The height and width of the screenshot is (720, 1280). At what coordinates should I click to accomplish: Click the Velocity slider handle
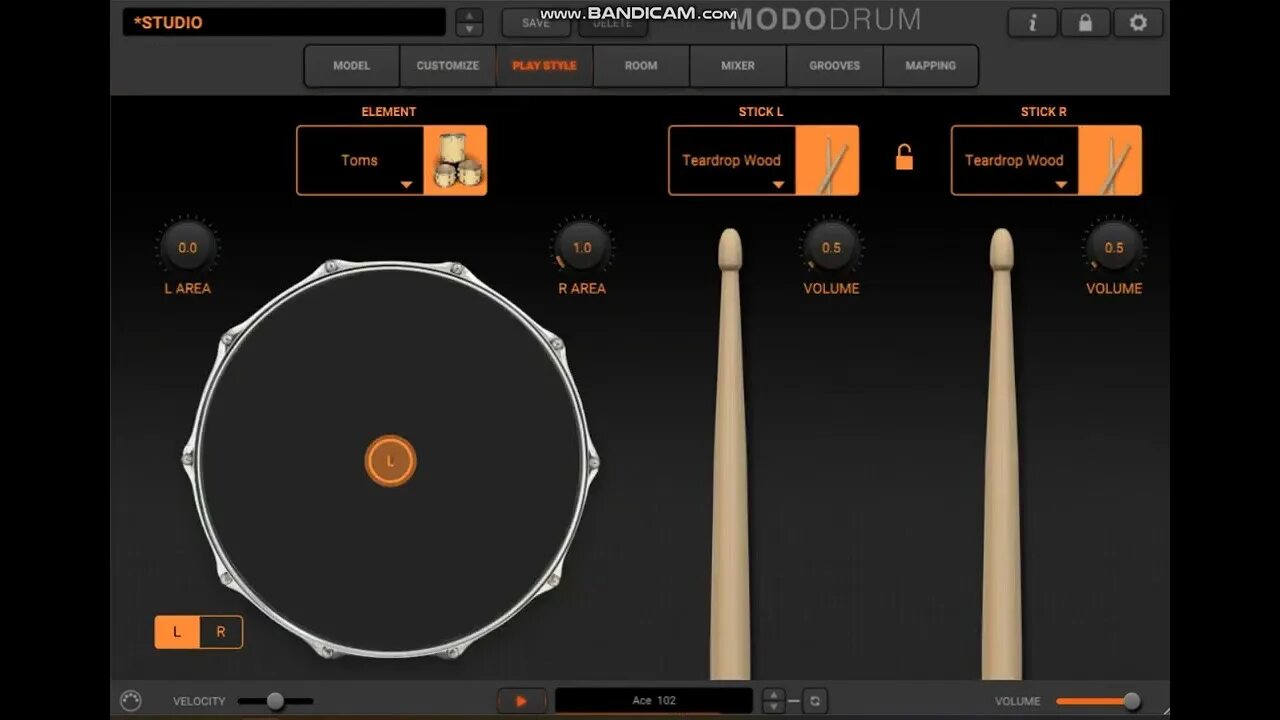(x=275, y=701)
